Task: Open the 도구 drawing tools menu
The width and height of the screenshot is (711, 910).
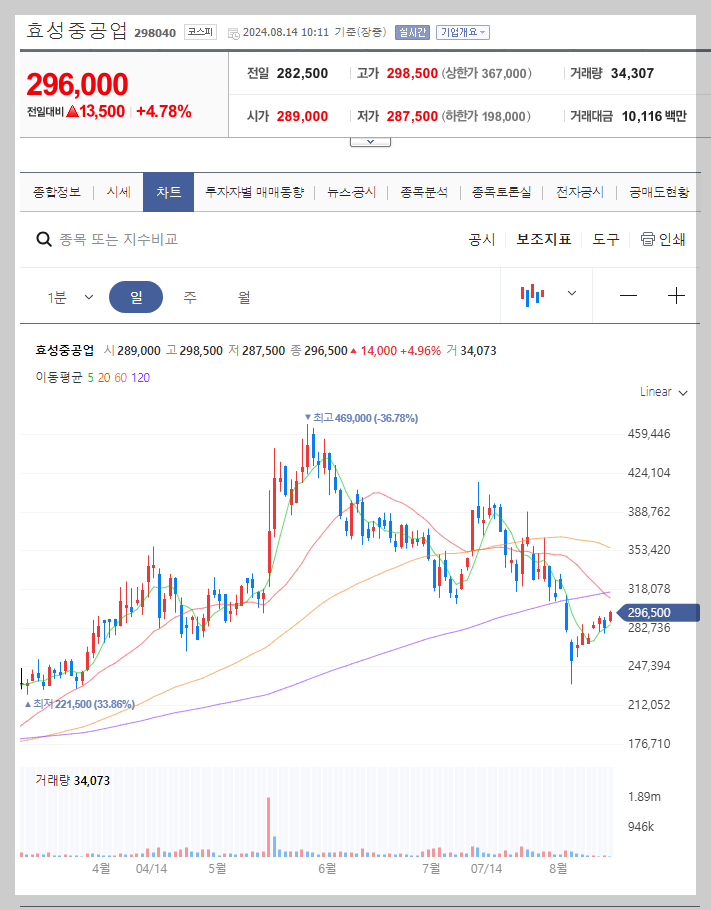Action: click(x=605, y=240)
